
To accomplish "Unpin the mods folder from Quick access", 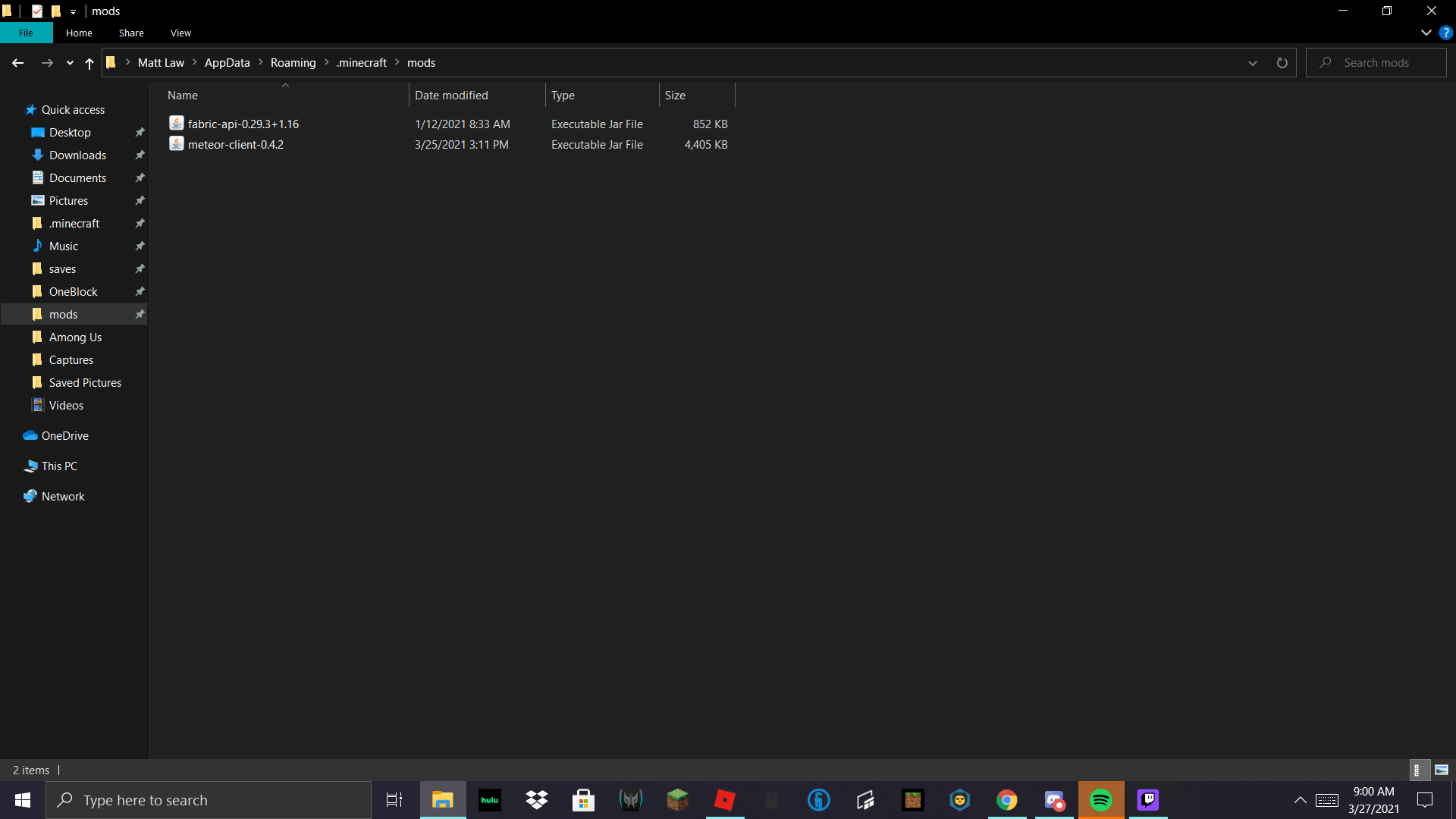I will [140, 314].
